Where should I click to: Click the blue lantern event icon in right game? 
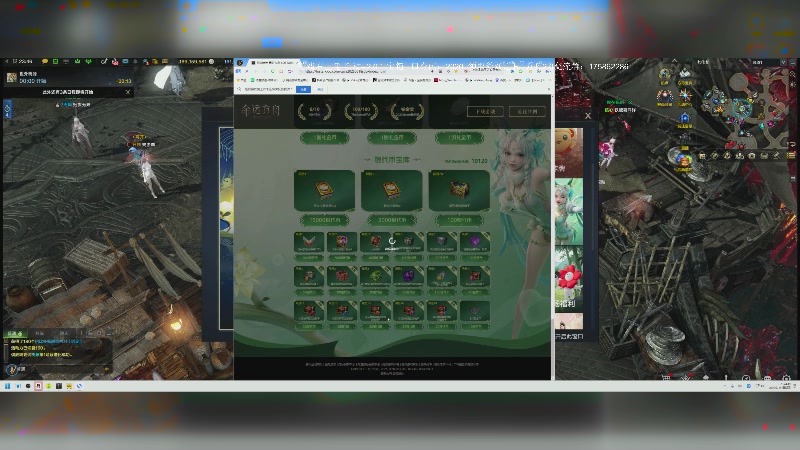coord(684,119)
